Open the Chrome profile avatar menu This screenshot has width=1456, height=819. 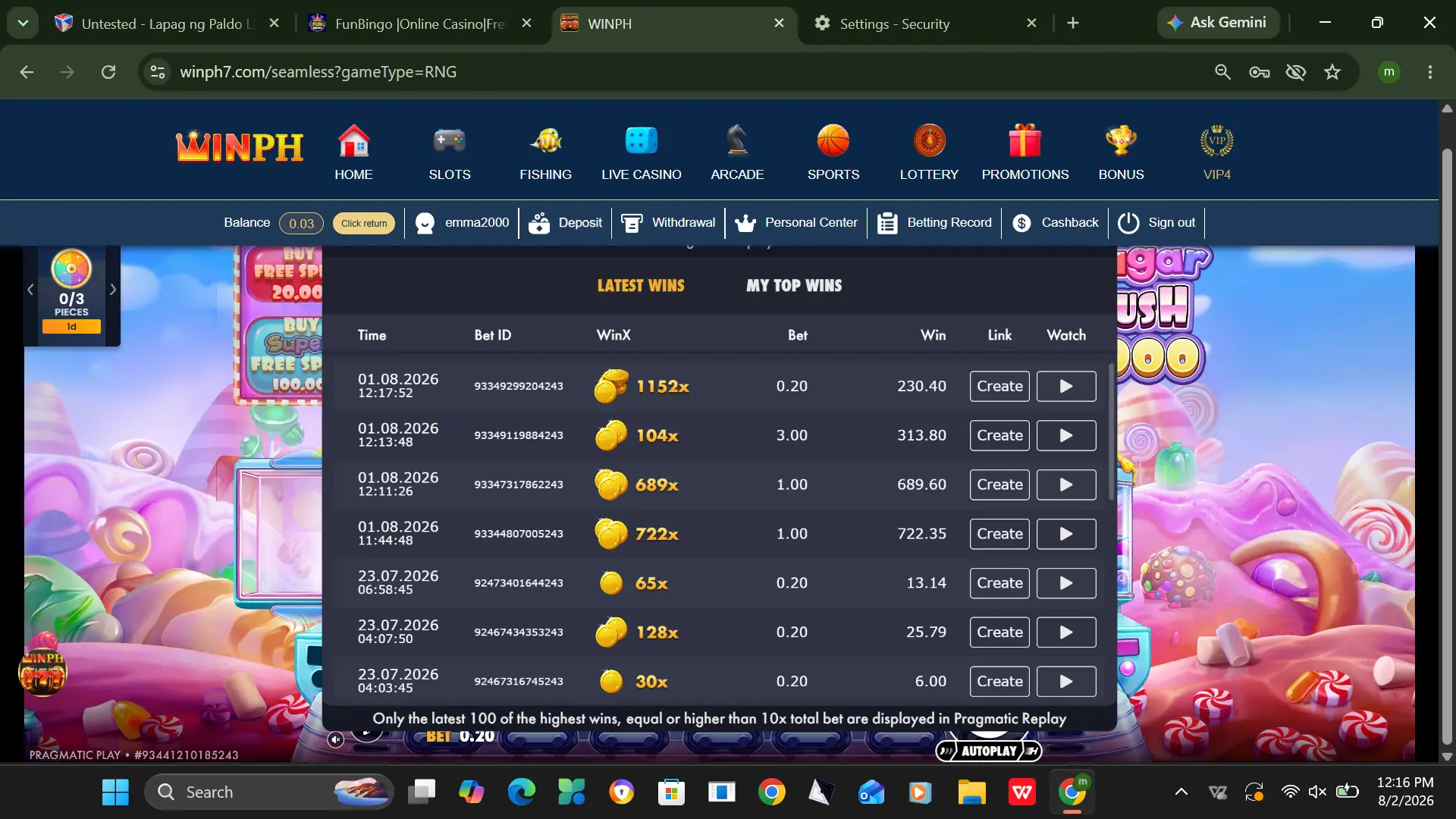1389,72
